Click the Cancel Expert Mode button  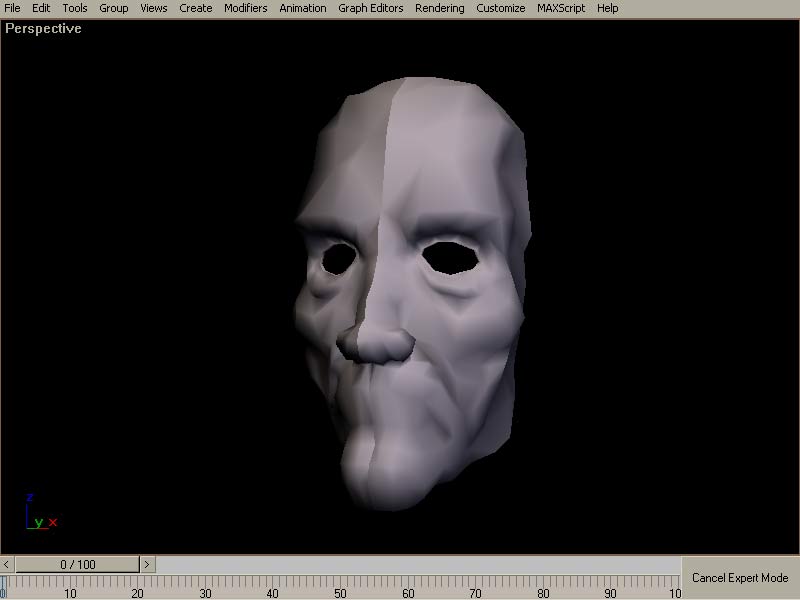(x=740, y=578)
